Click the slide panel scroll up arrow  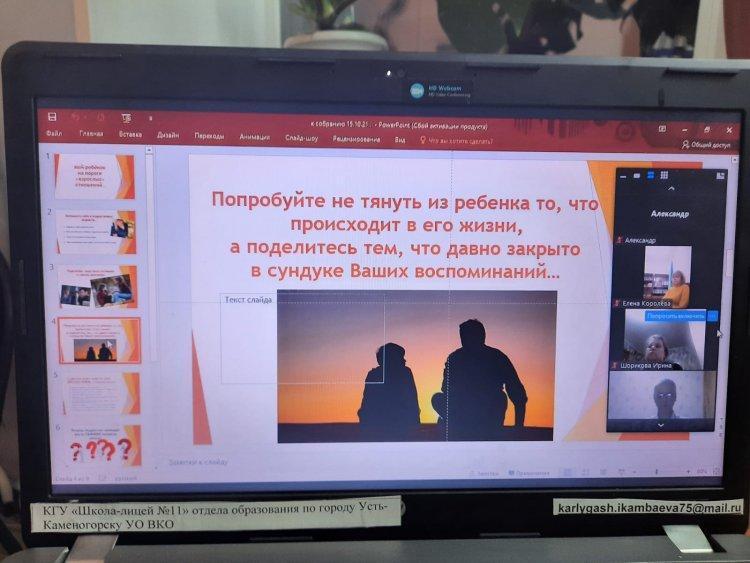tap(149, 150)
